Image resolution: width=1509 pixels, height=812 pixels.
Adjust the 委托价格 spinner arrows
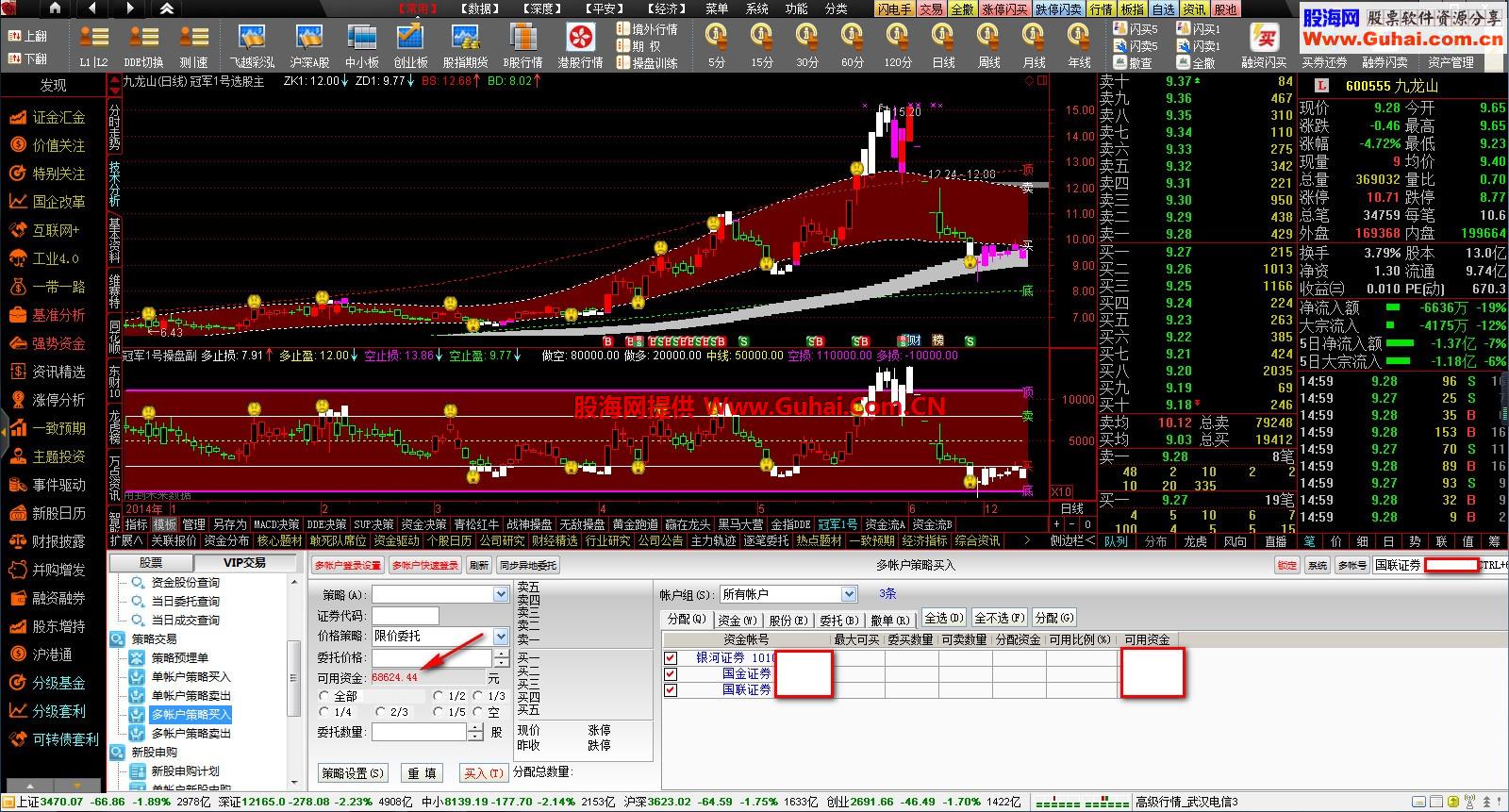[502, 657]
